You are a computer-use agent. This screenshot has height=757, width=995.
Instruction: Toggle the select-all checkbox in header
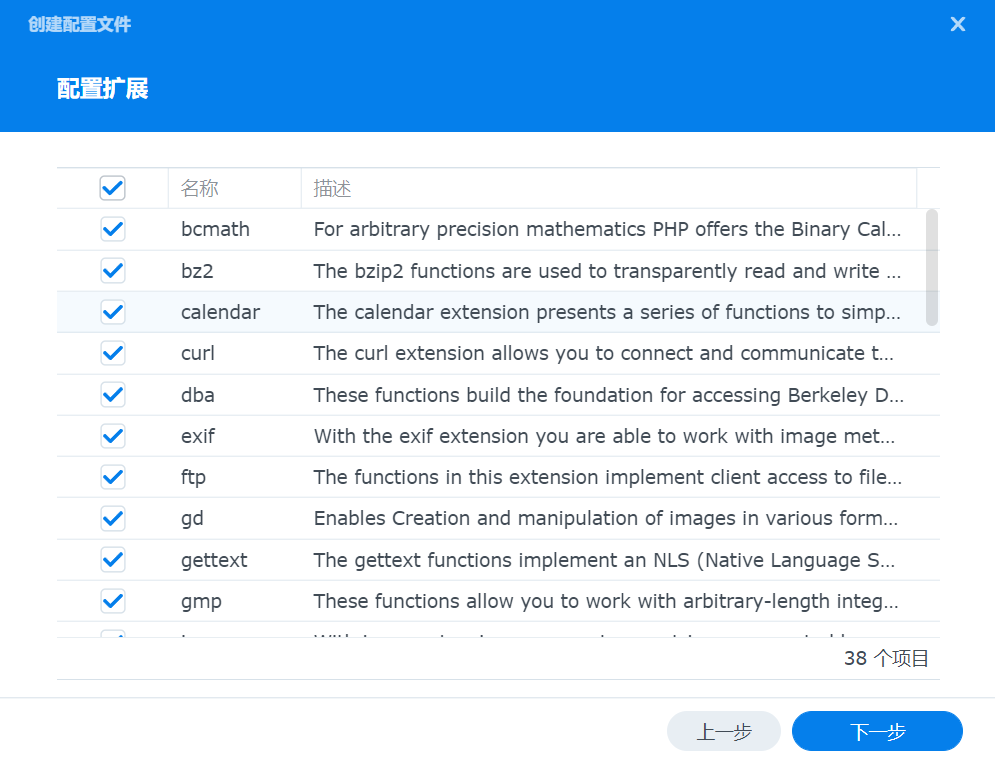tap(112, 188)
